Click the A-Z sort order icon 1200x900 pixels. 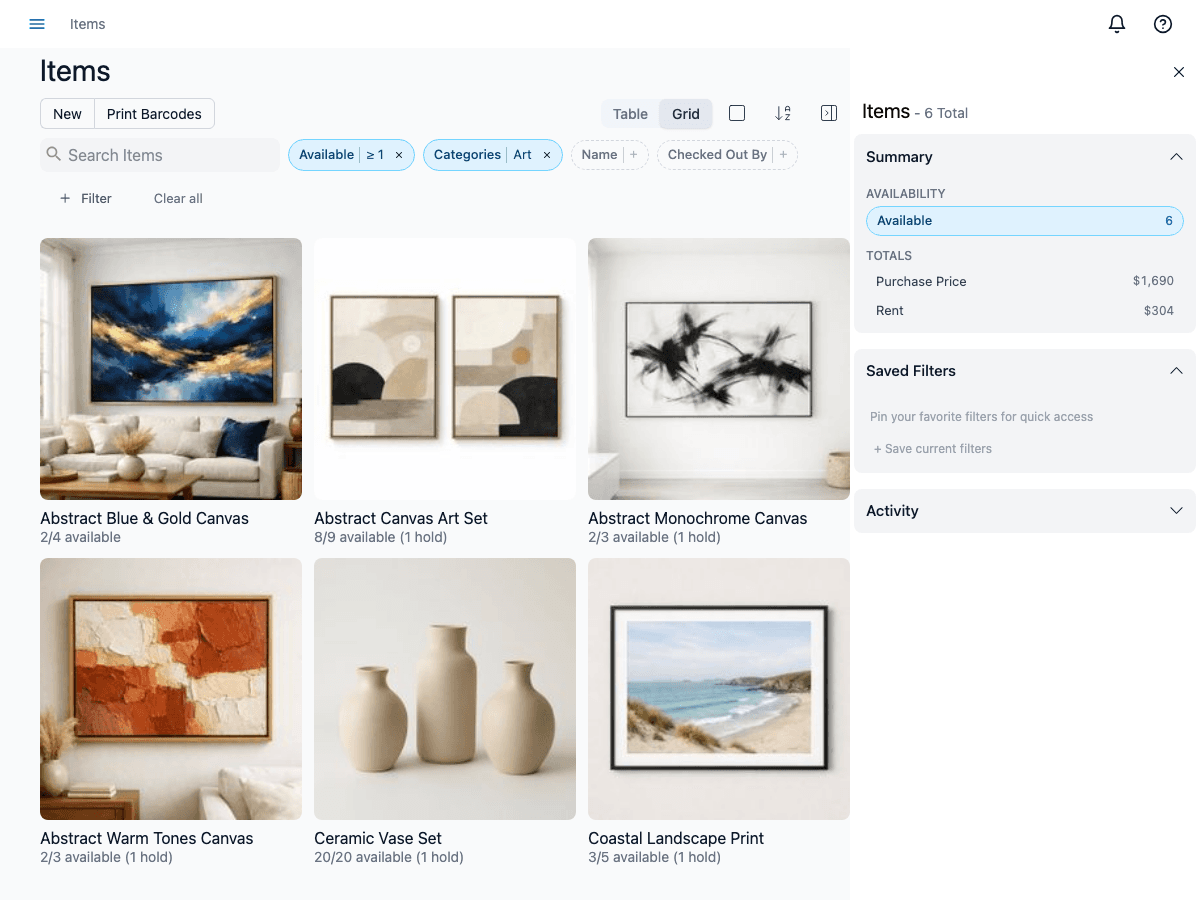tap(783, 114)
